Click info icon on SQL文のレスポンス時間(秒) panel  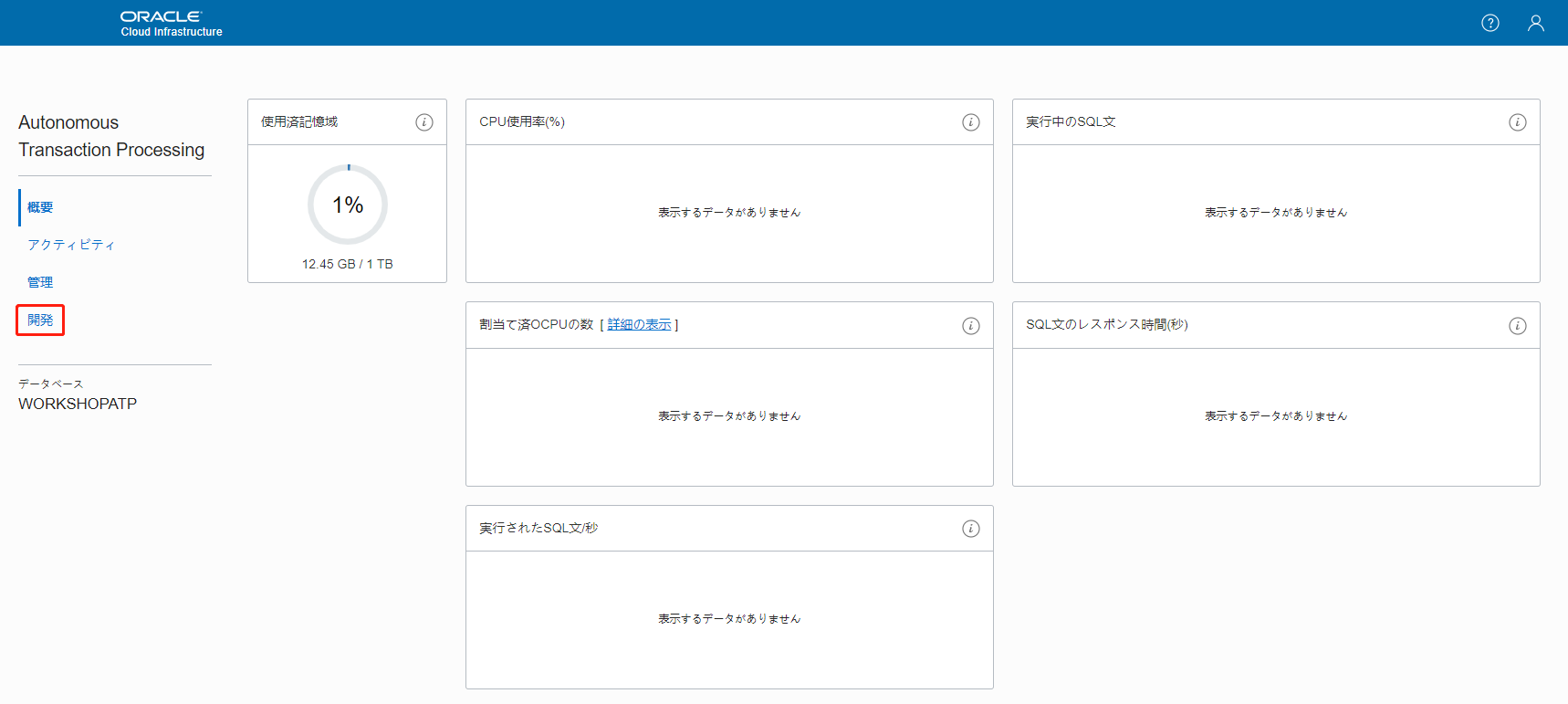(1517, 326)
